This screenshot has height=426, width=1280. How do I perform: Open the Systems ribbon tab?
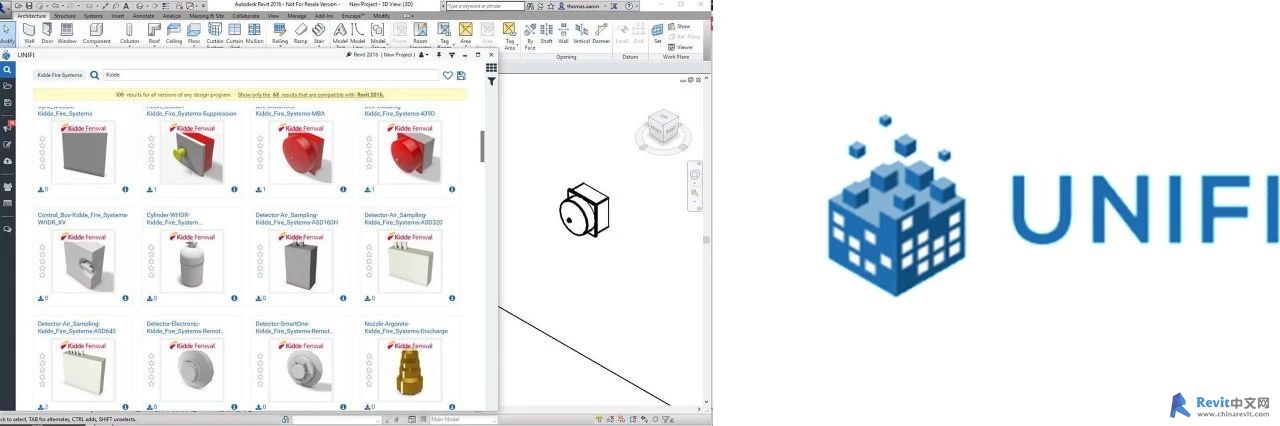coord(93,16)
